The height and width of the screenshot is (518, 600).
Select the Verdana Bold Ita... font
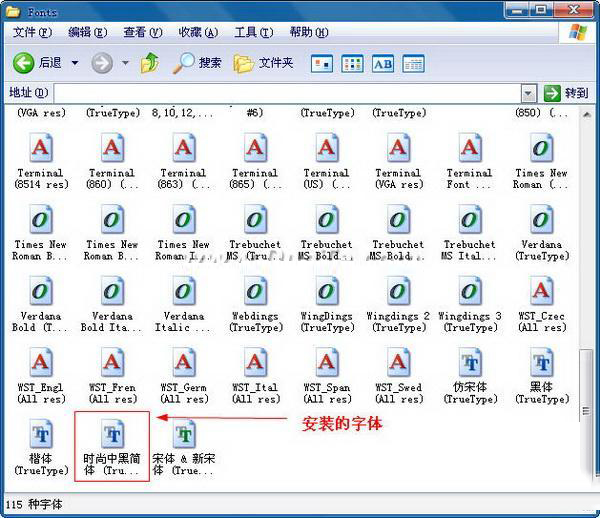click(112, 305)
